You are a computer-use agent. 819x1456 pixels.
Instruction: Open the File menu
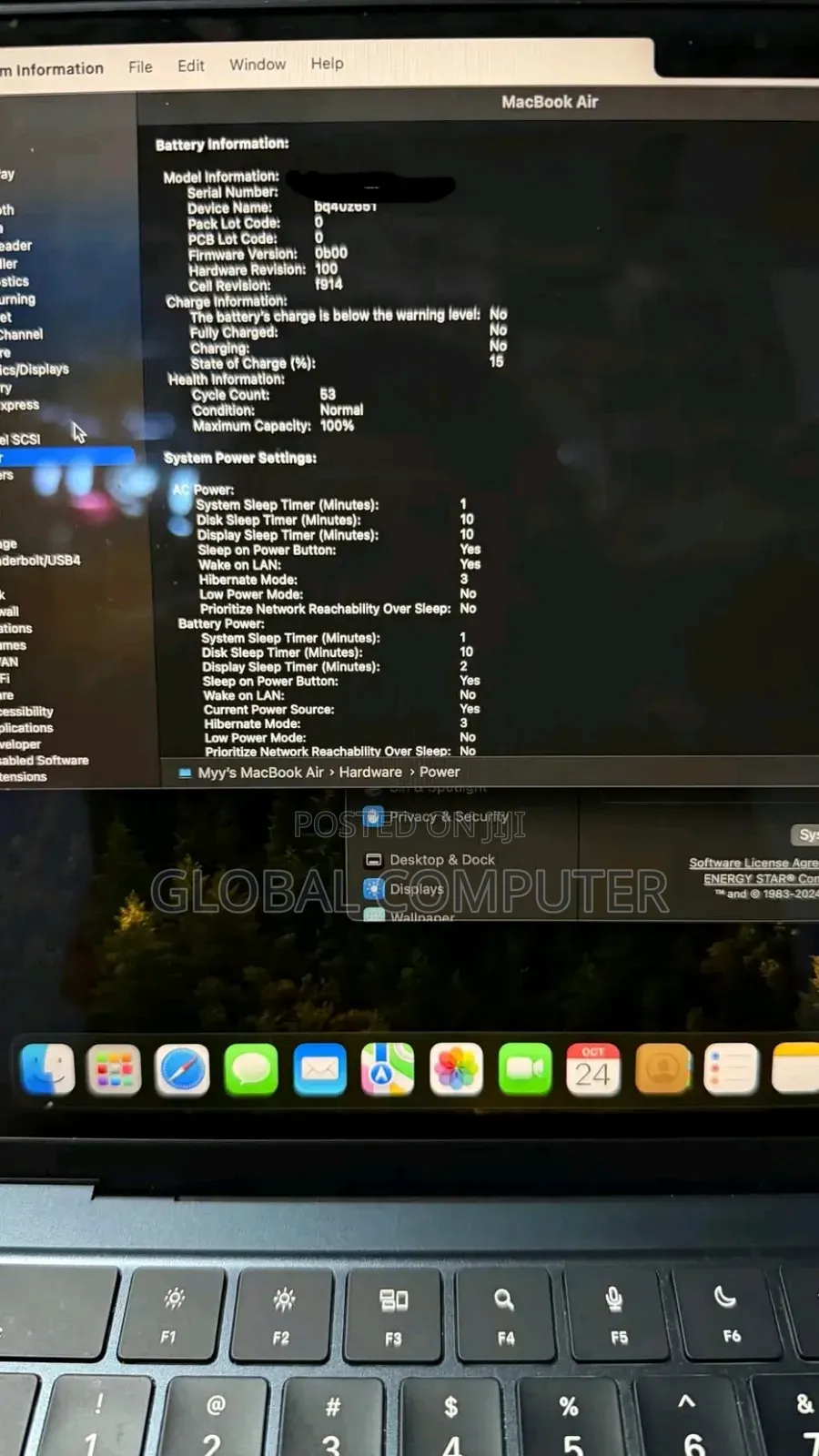pos(140,66)
